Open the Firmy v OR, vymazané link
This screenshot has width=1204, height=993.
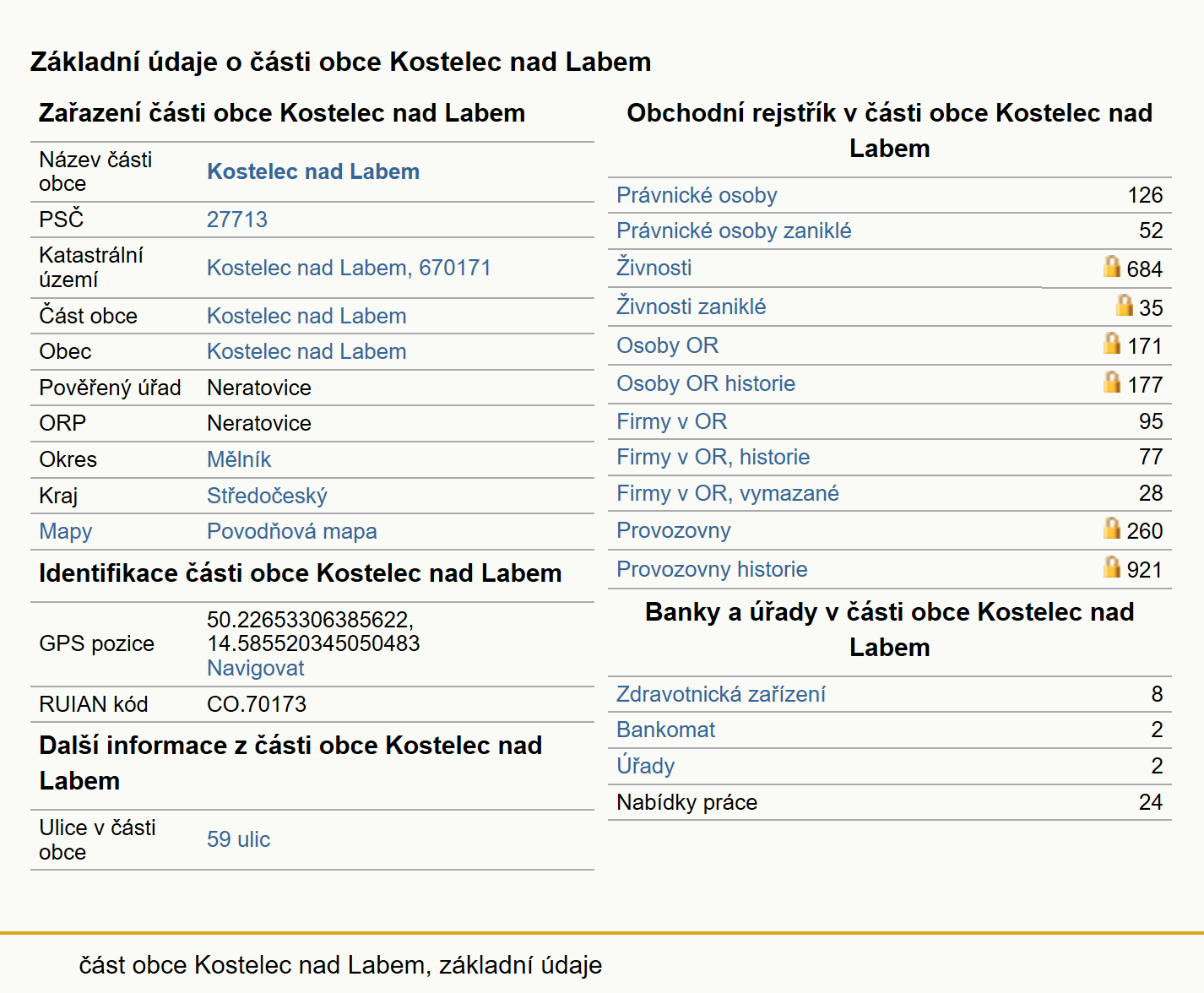(x=728, y=493)
